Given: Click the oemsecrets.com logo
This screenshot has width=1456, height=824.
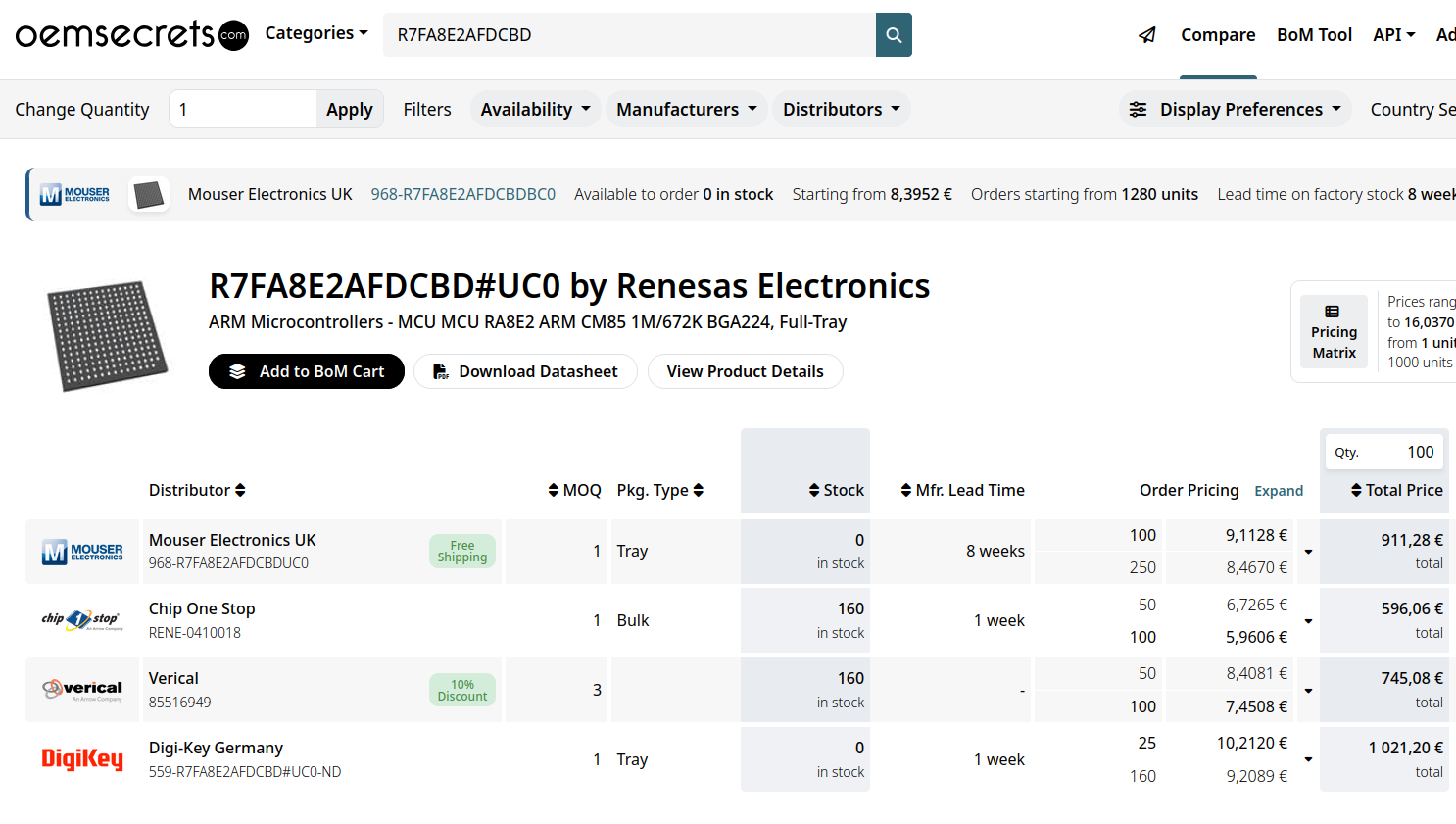Looking at the screenshot, I should [132, 34].
